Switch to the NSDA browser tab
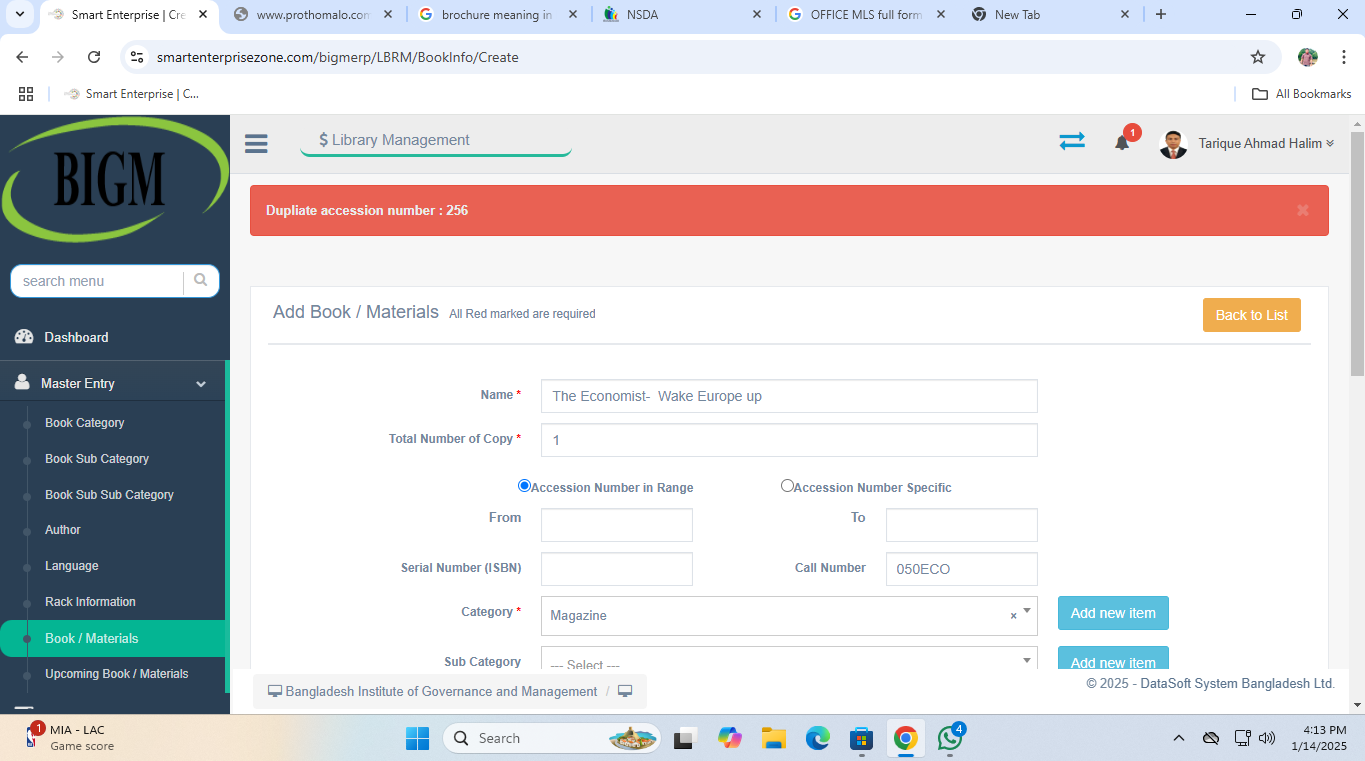Image resolution: width=1365 pixels, height=761 pixels. pos(680,15)
